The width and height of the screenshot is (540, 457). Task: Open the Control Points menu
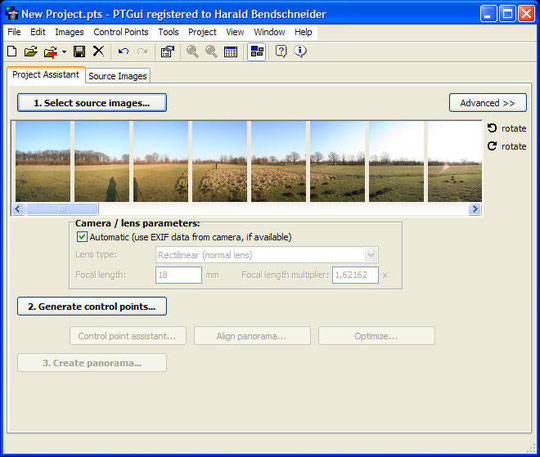(x=121, y=32)
